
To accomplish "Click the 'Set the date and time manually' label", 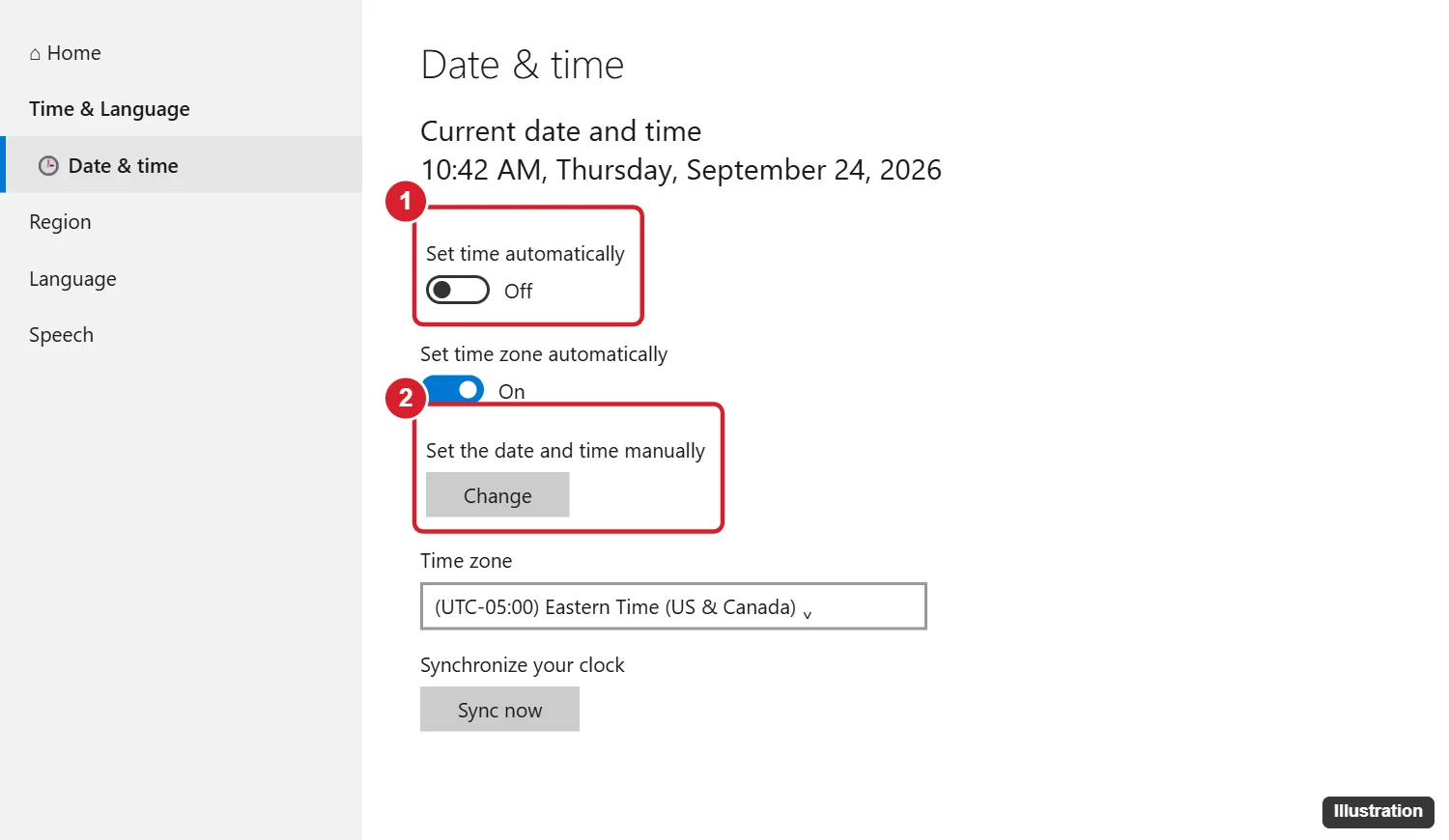I will (565, 451).
